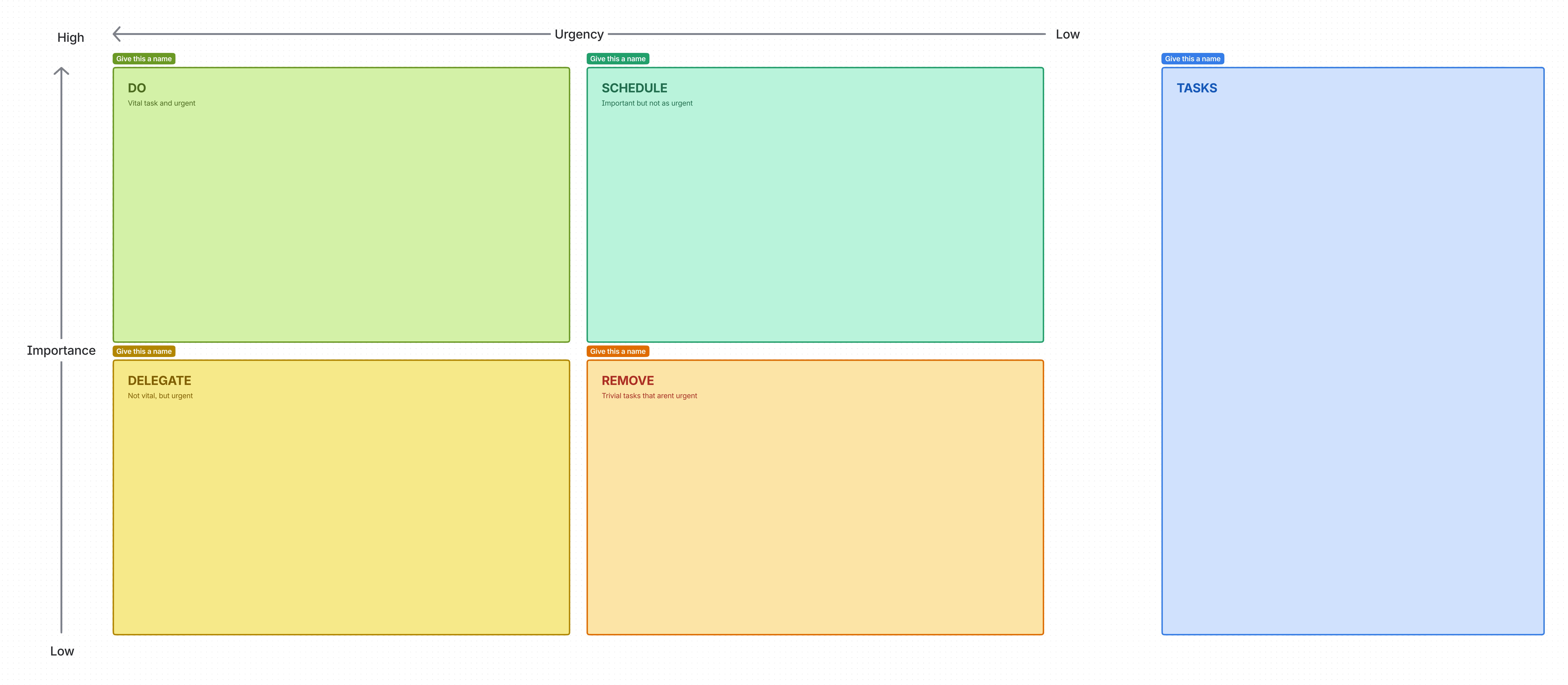1568x685 pixels.
Task: Click 'Give this a name' above the DO quadrant
Action: (x=144, y=58)
